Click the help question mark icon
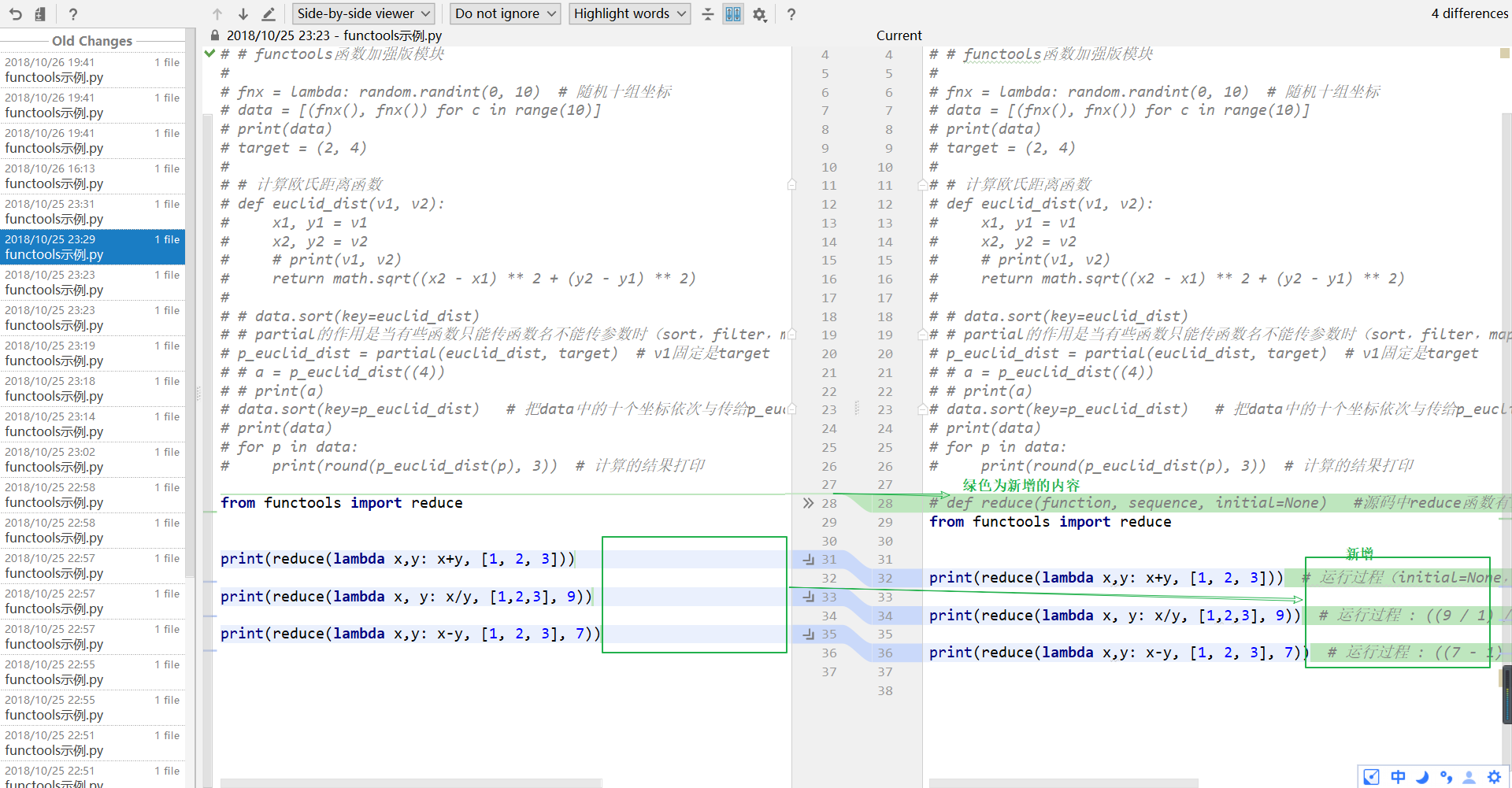 click(791, 13)
